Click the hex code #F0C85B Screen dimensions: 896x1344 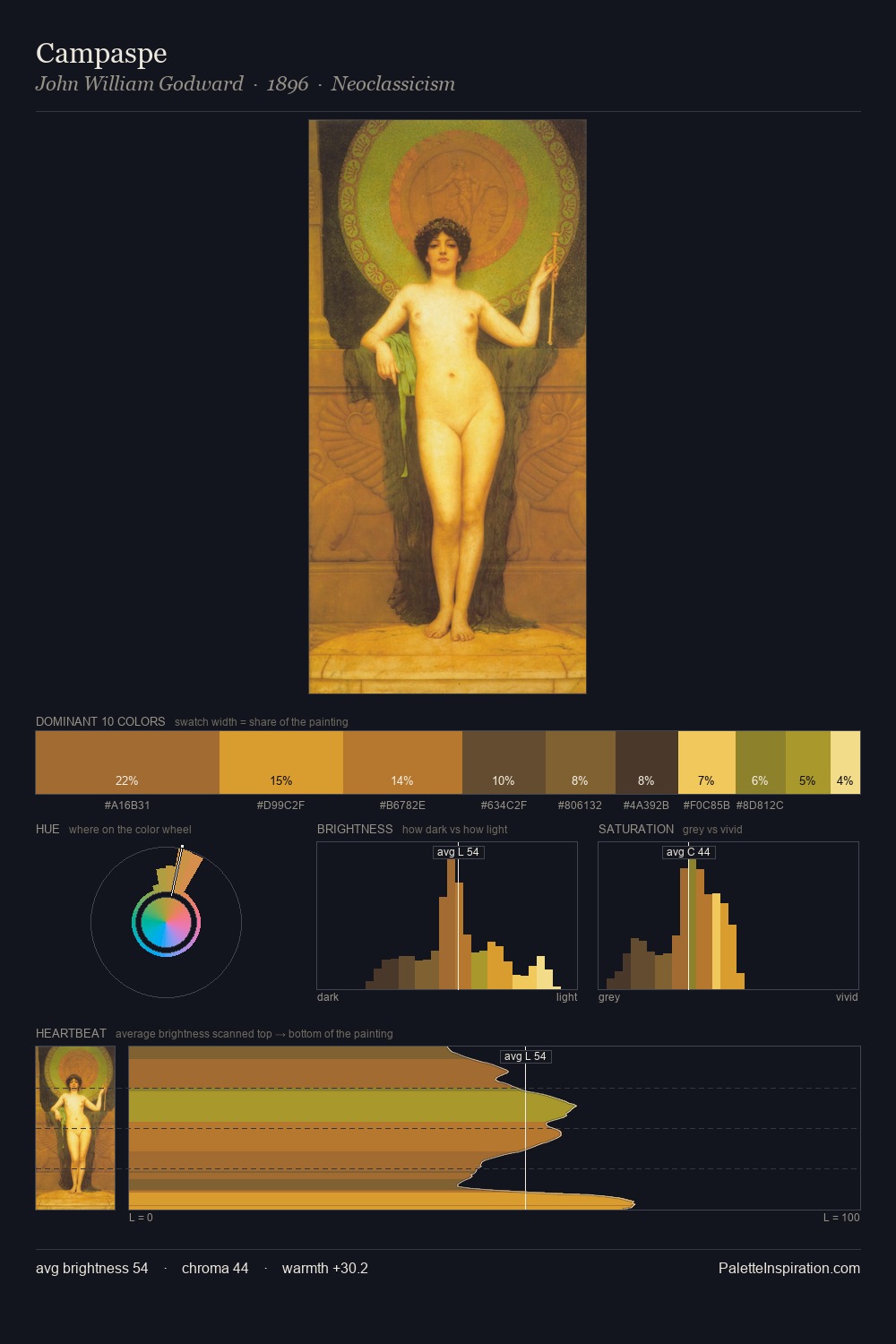[706, 806]
